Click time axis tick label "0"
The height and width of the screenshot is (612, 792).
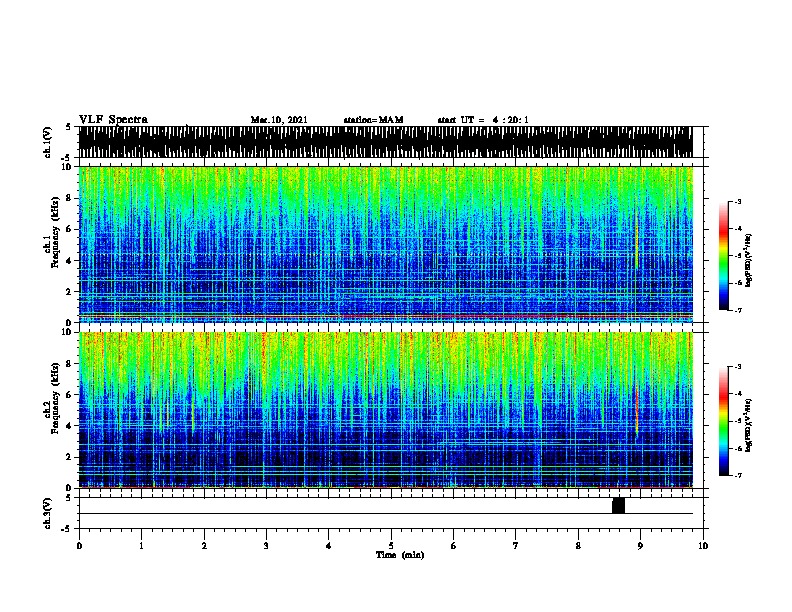pyautogui.click(x=79, y=546)
